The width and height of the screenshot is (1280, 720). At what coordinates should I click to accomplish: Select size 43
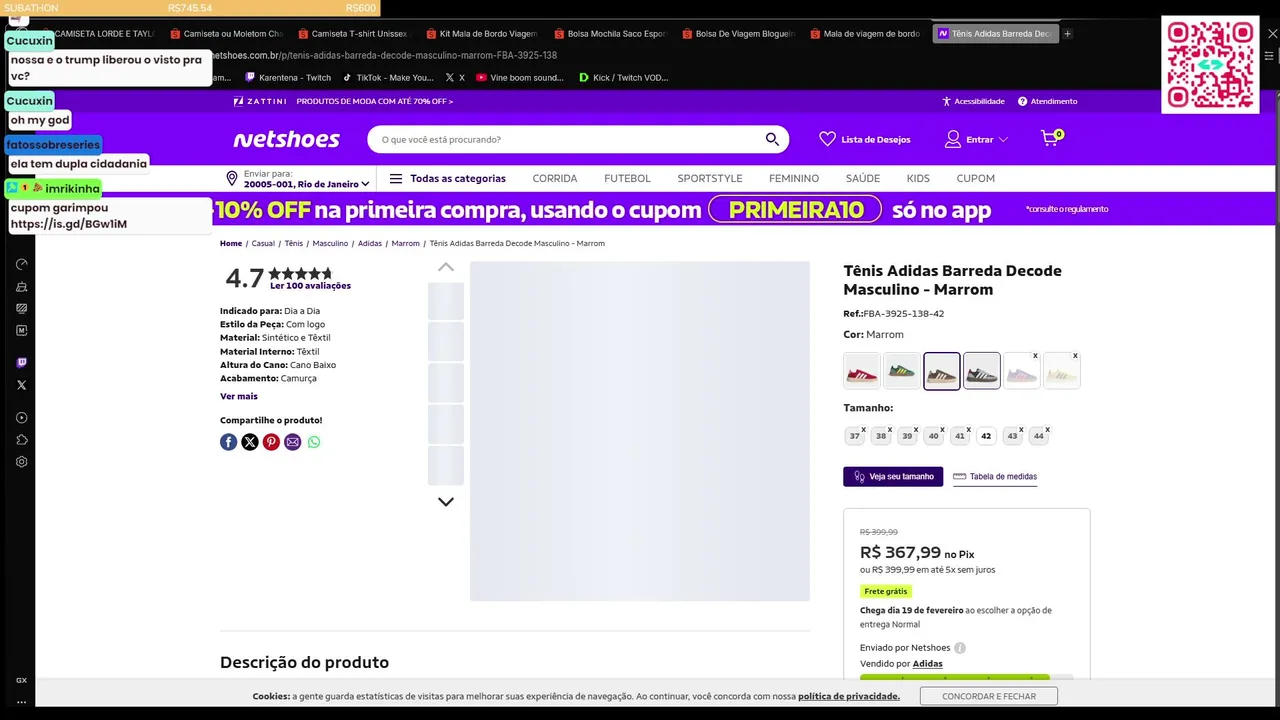point(1012,436)
